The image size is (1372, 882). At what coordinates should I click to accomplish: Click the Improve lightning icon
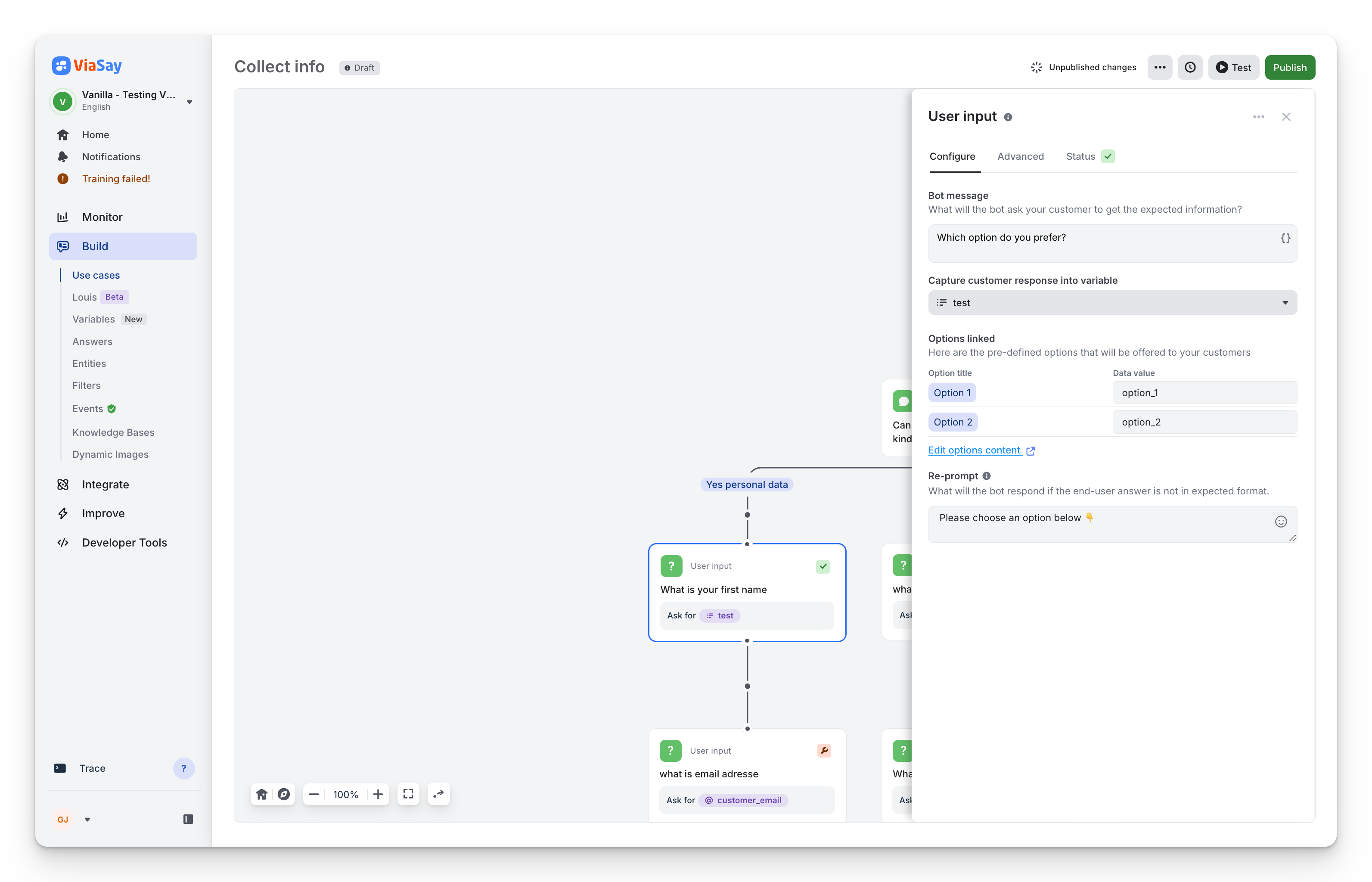[63, 513]
